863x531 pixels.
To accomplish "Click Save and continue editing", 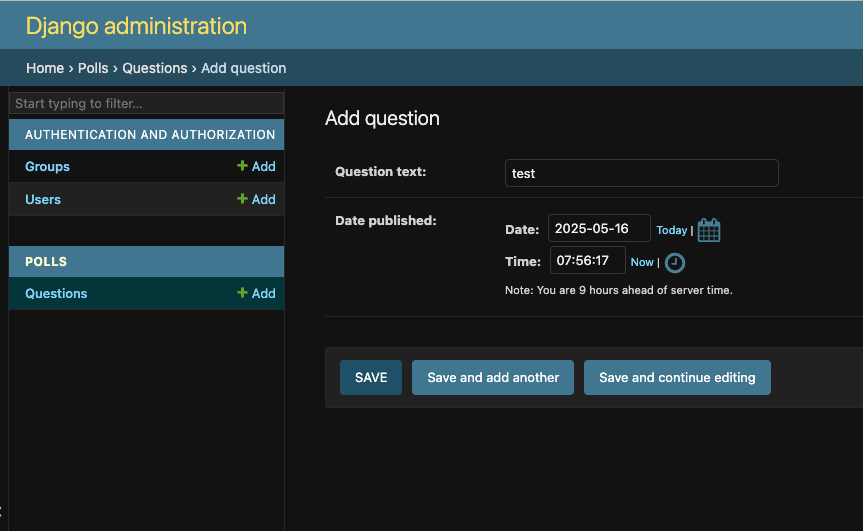I will click(677, 377).
